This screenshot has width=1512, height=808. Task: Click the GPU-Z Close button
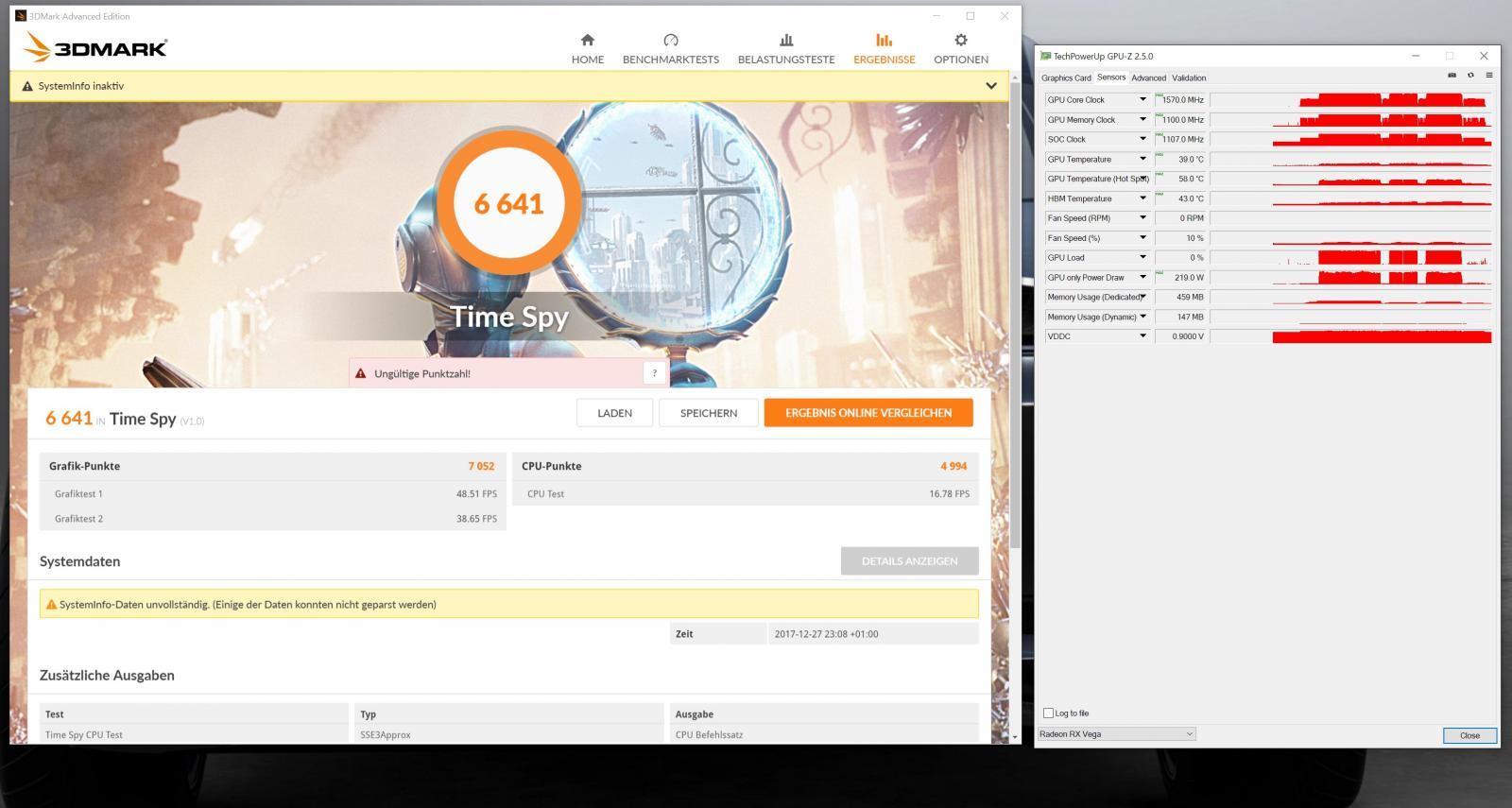[x=1469, y=735]
